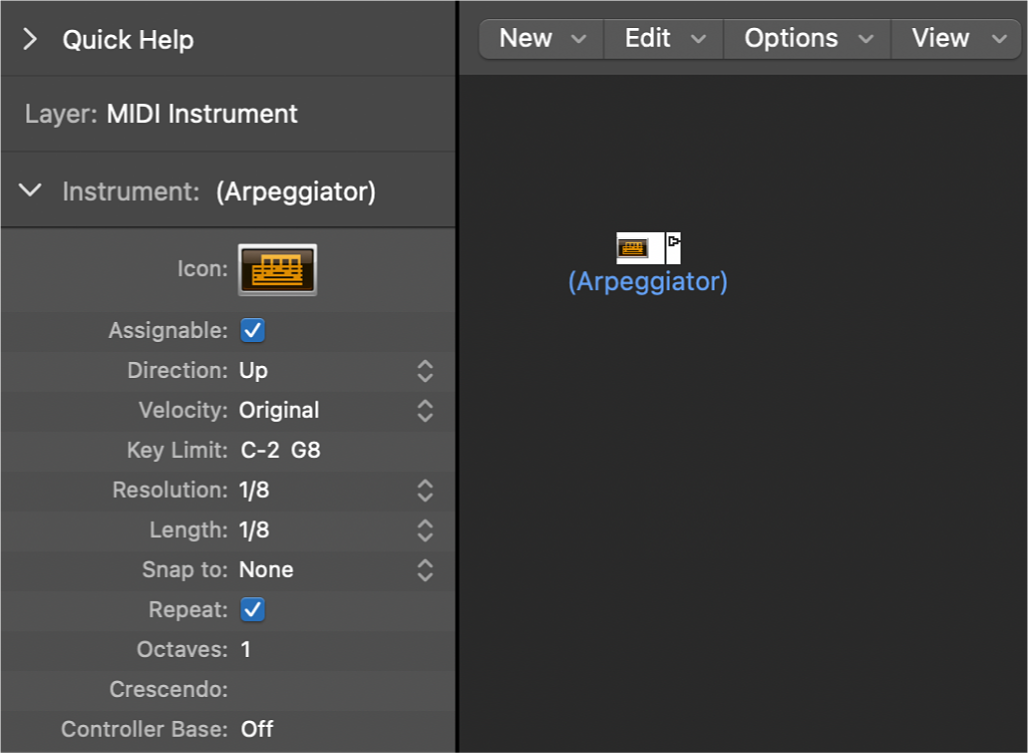
Task: Toggle the Assignable checkbox
Action: point(252,330)
